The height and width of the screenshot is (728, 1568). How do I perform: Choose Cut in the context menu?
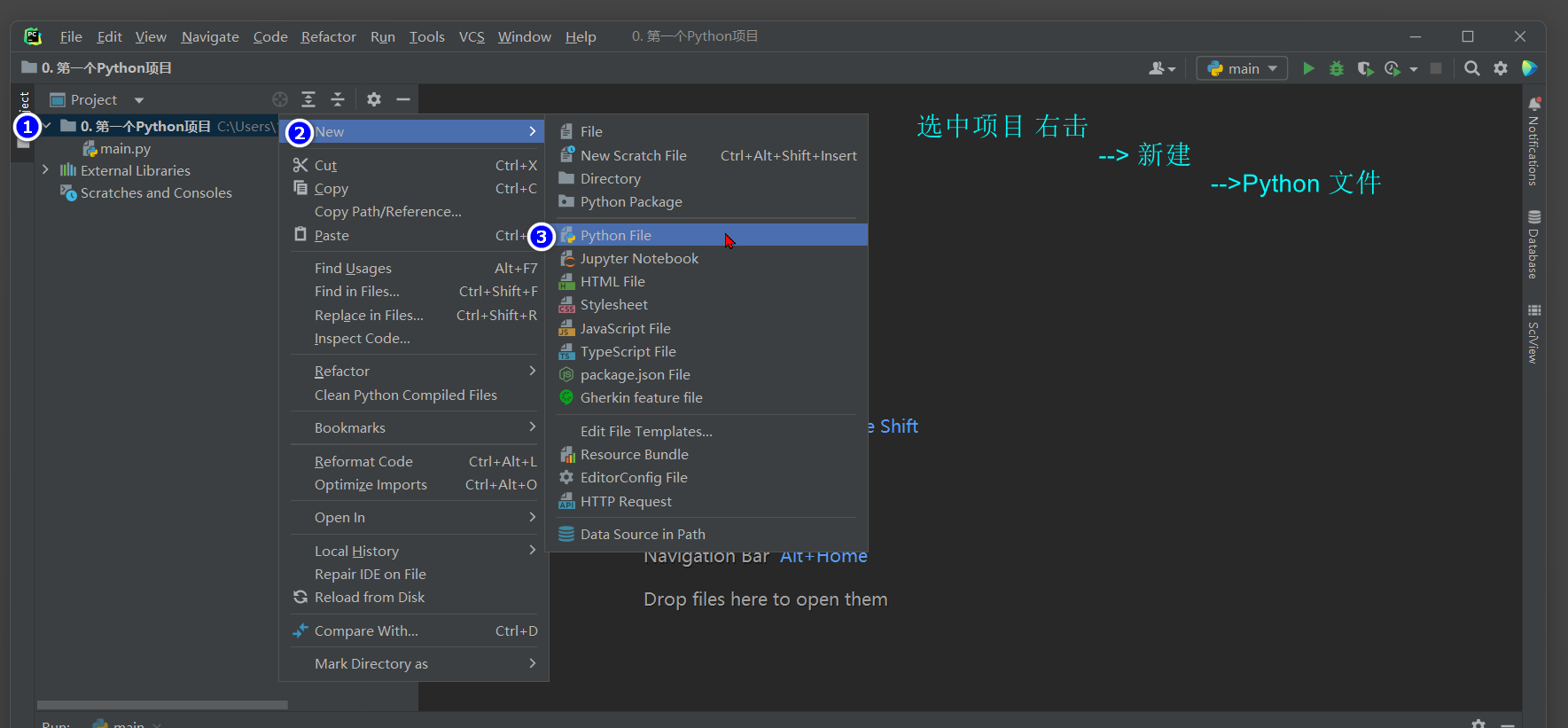pyautogui.click(x=414, y=165)
